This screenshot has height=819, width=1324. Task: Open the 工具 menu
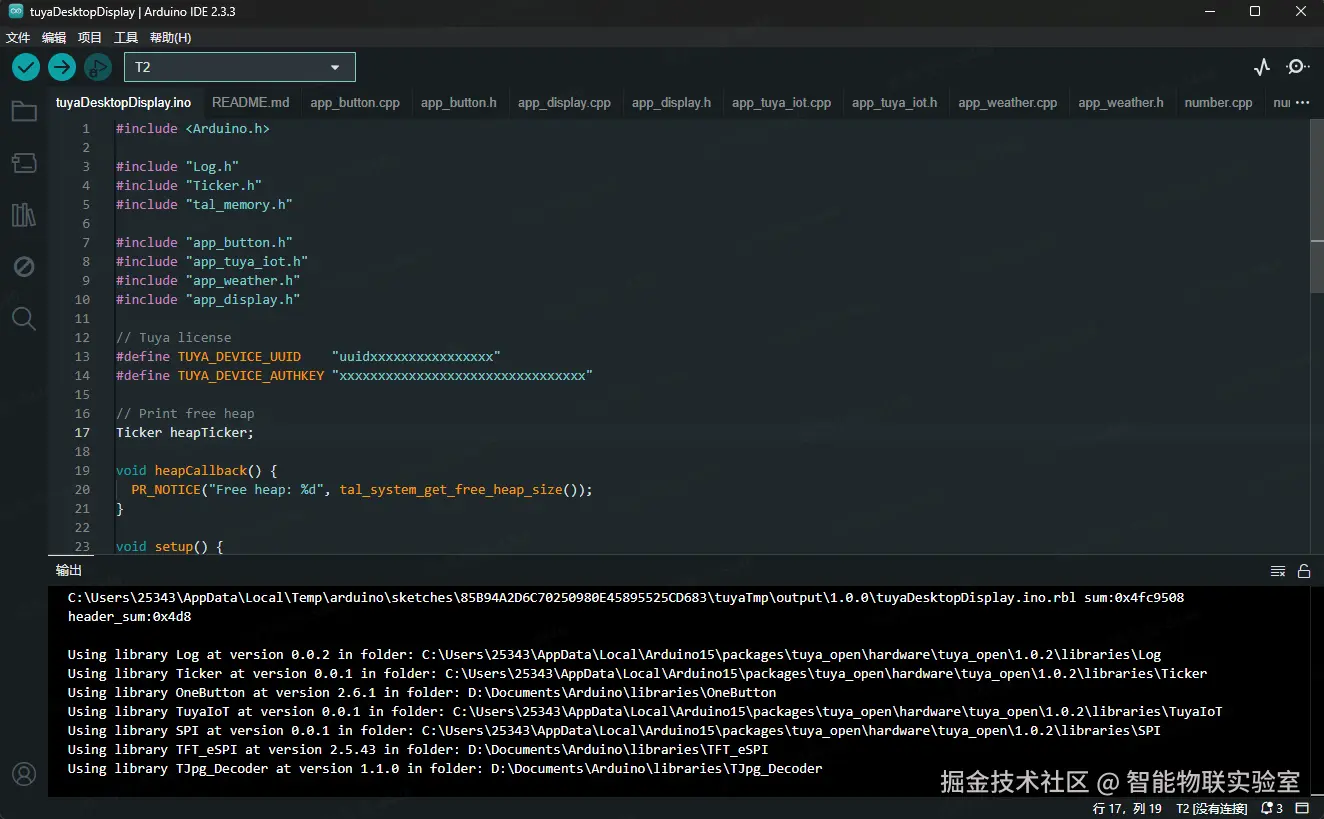tap(126, 38)
